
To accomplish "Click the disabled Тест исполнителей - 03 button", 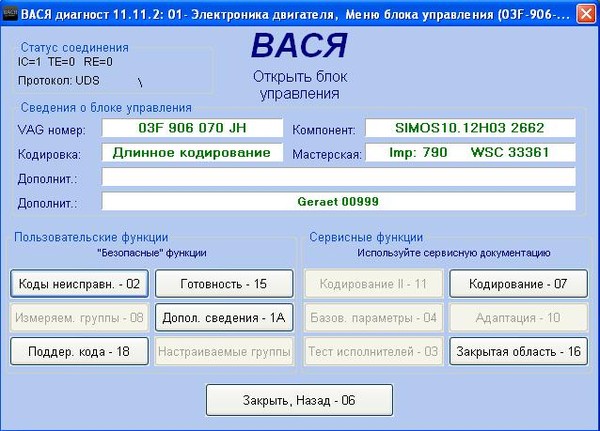I will pos(373,351).
